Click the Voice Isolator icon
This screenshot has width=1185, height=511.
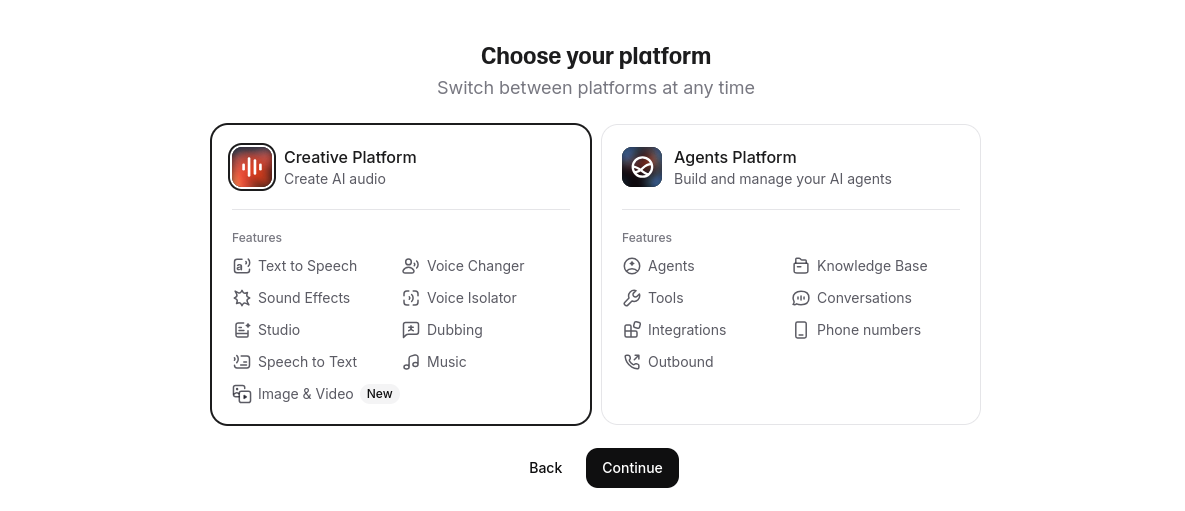411,298
